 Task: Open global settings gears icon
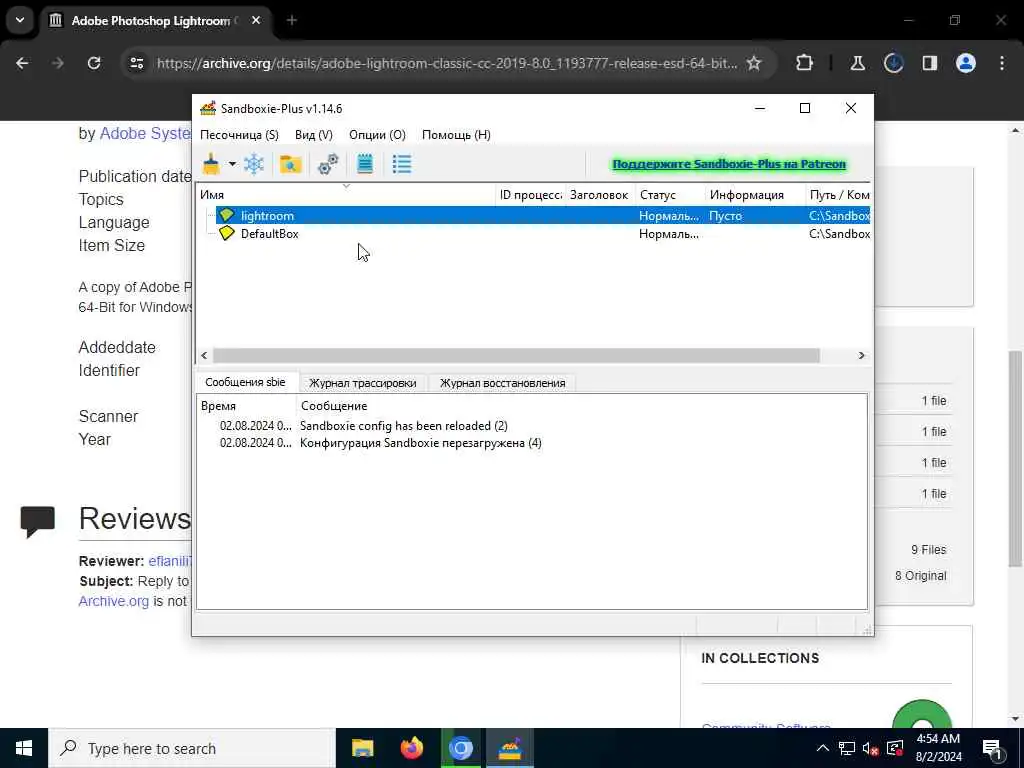coord(328,164)
